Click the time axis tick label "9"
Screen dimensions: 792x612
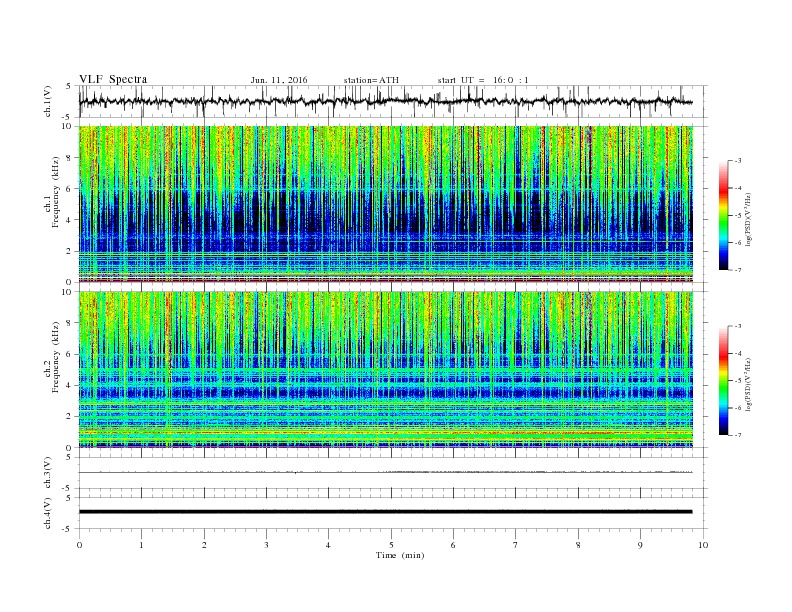point(640,545)
